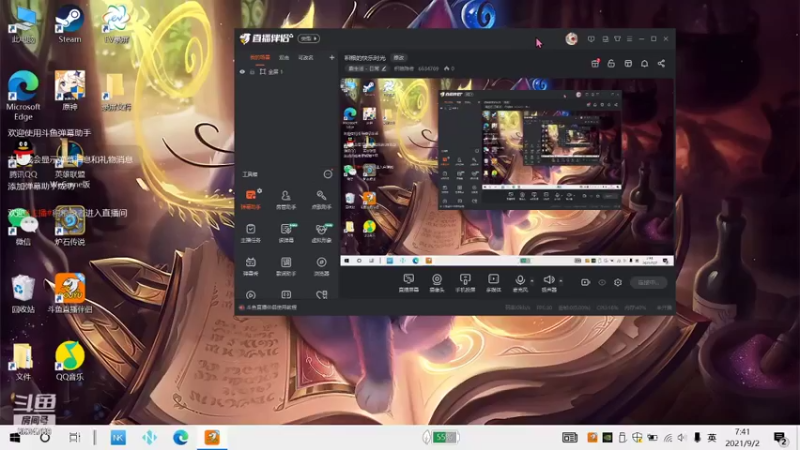Open the 斗鱼直播伴侣 desktop shortcut
Screen dimensions: 800x450
69,292
